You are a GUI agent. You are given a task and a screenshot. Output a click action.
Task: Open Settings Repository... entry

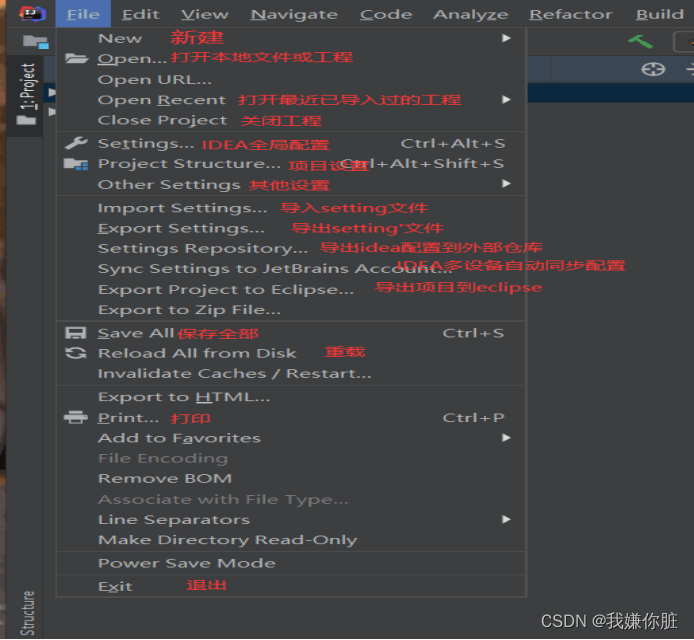[x=291, y=248]
